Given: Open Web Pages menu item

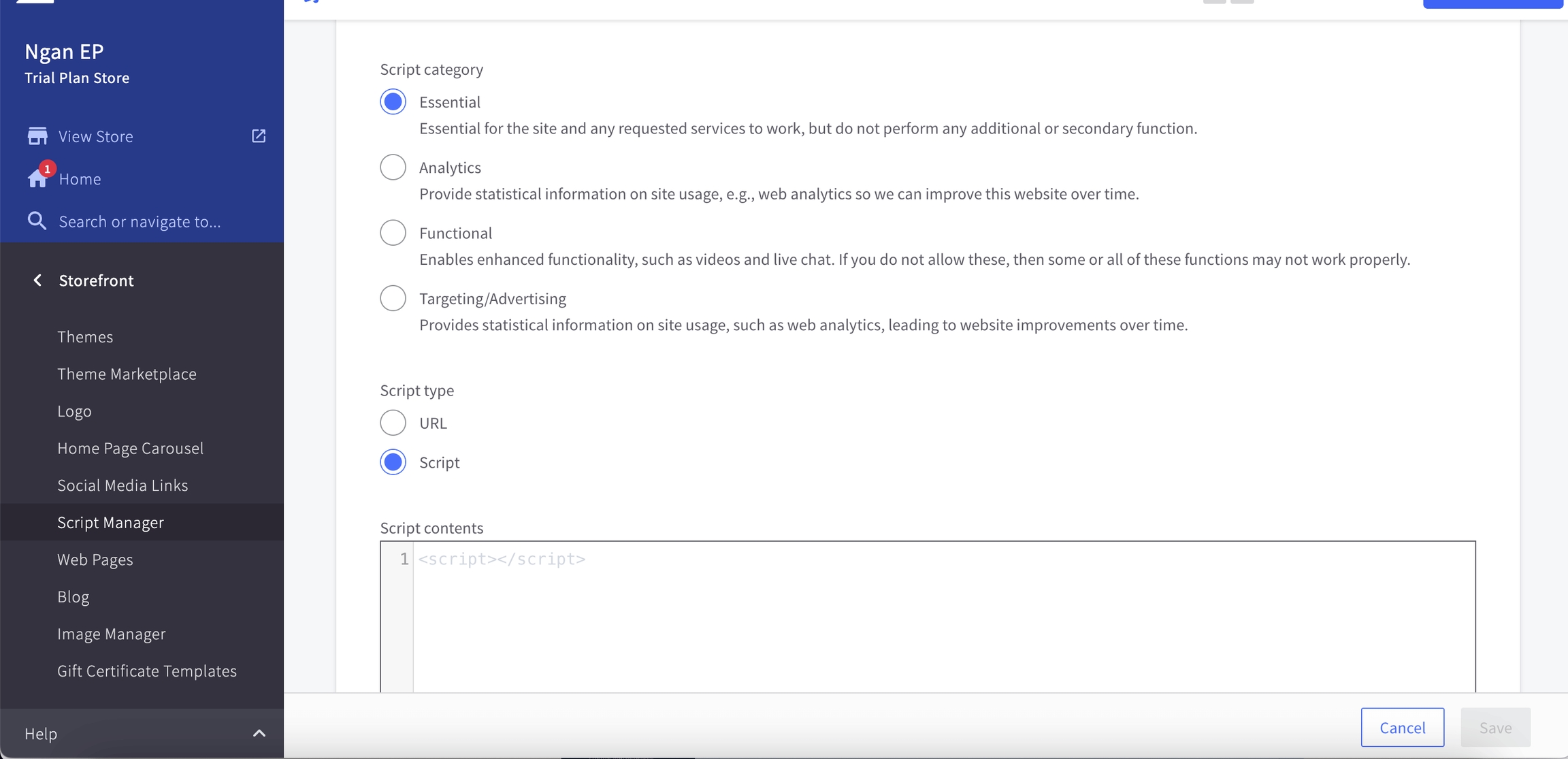Looking at the screenshot, I should (x=95, y=560).
